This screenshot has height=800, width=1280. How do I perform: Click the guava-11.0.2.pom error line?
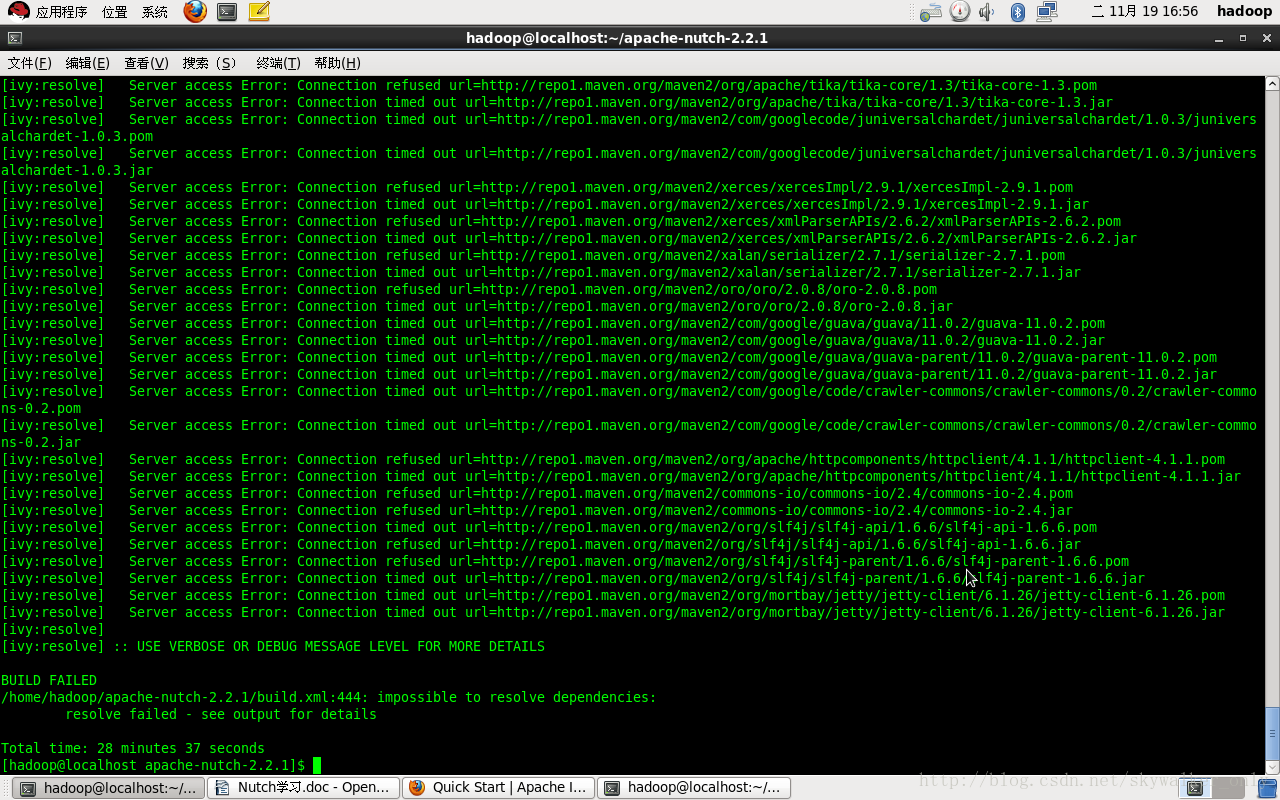click(x=553, y=324)
